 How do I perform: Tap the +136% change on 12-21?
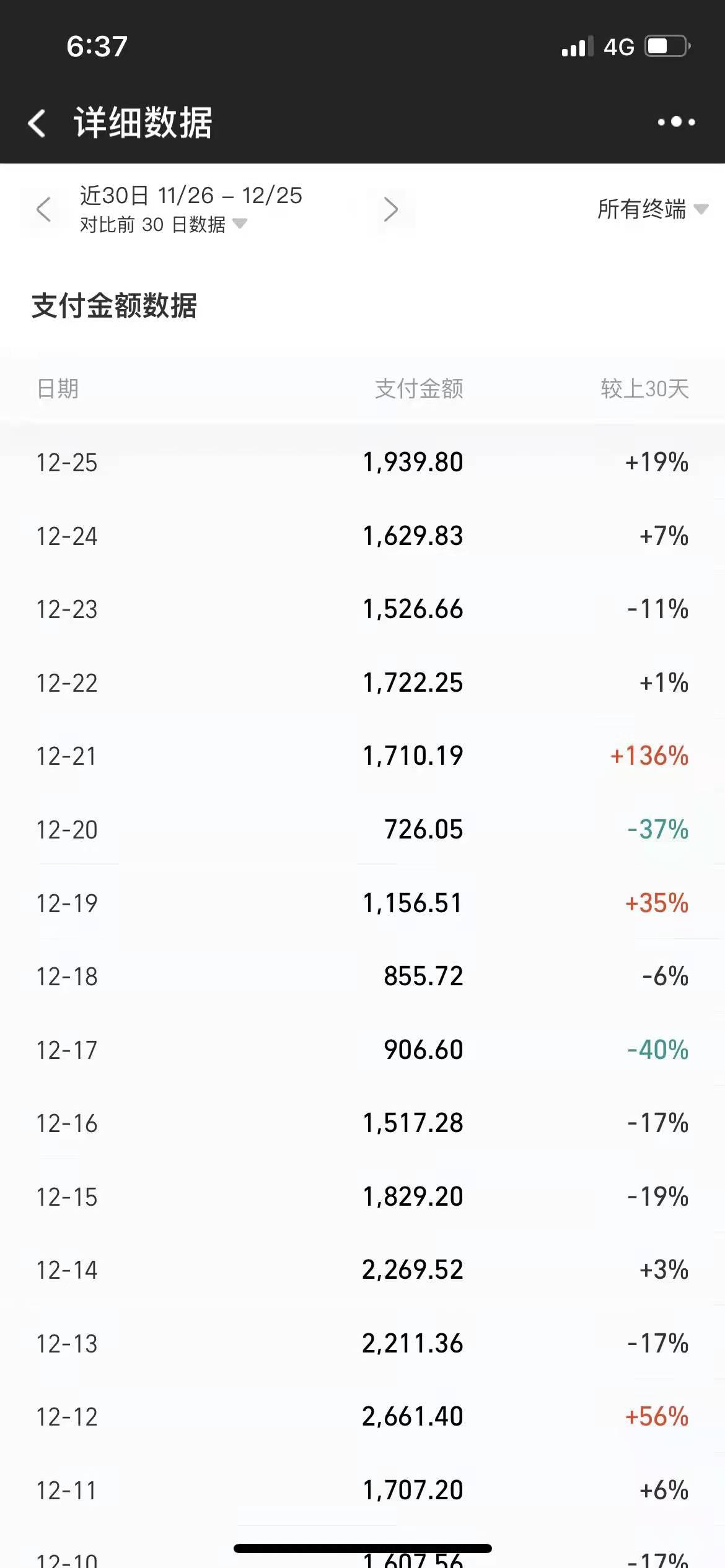pyautogui.click(x=649, y=756)
